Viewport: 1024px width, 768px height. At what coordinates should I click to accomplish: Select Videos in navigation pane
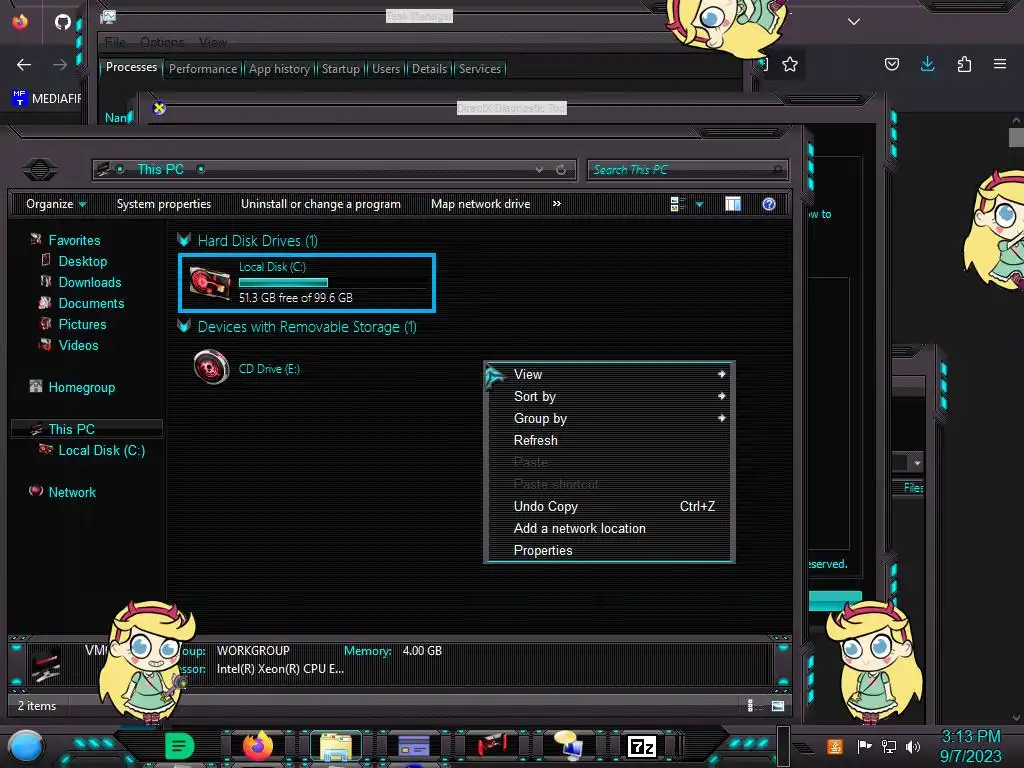(78, 345)
